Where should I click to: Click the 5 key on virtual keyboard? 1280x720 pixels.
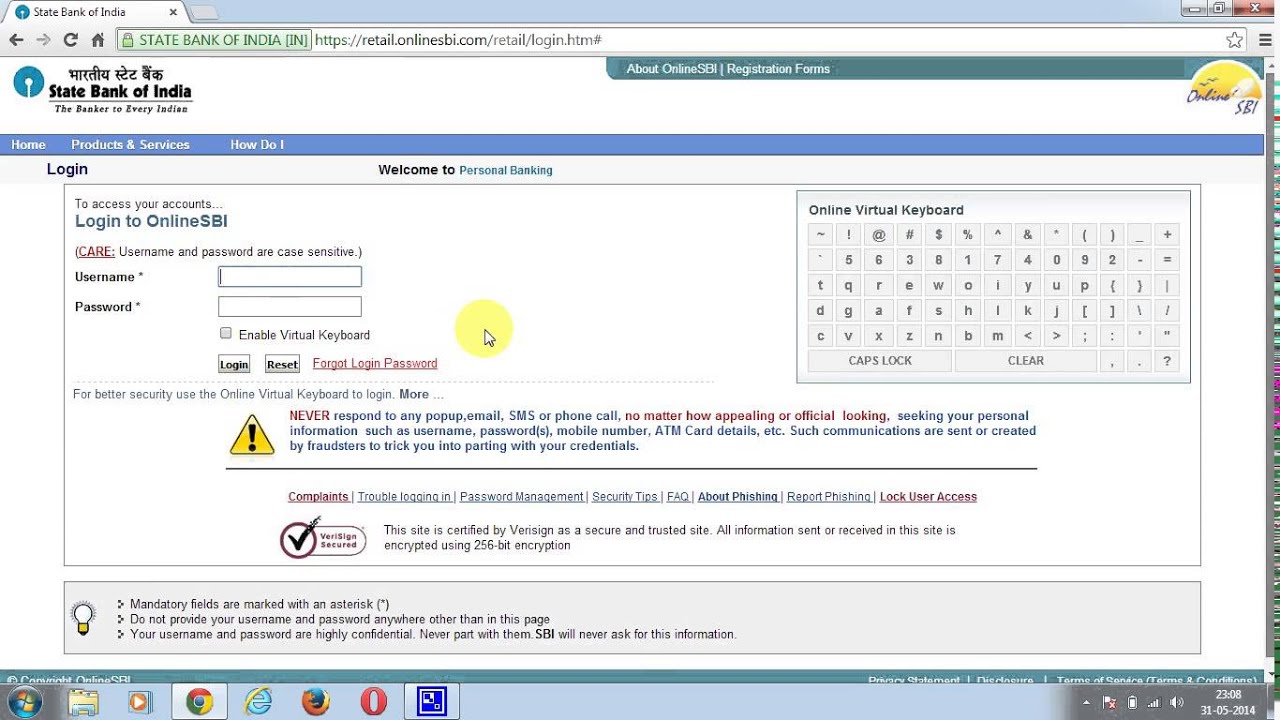coord(849,260)
